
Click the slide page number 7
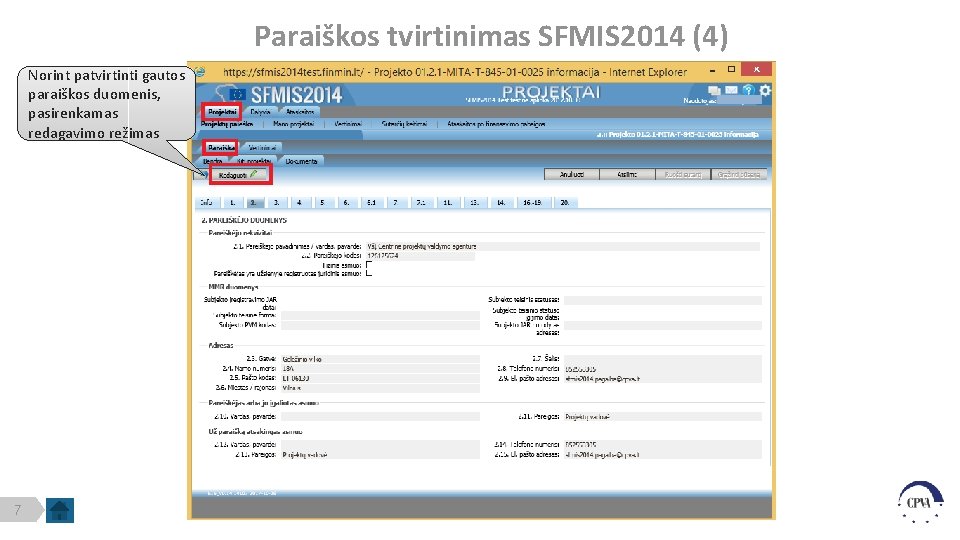point(18,509)
